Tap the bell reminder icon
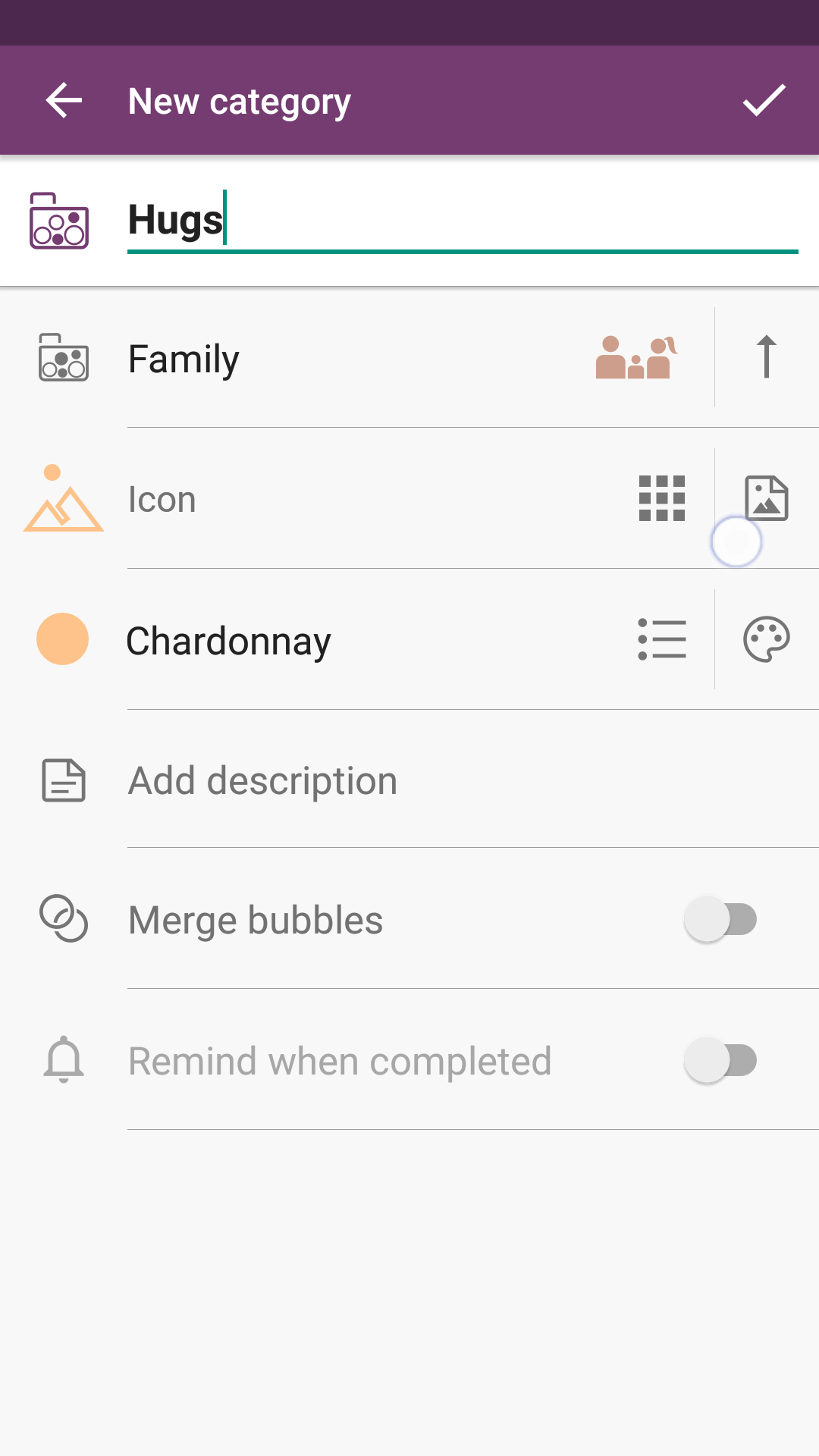 [64, 1060]
